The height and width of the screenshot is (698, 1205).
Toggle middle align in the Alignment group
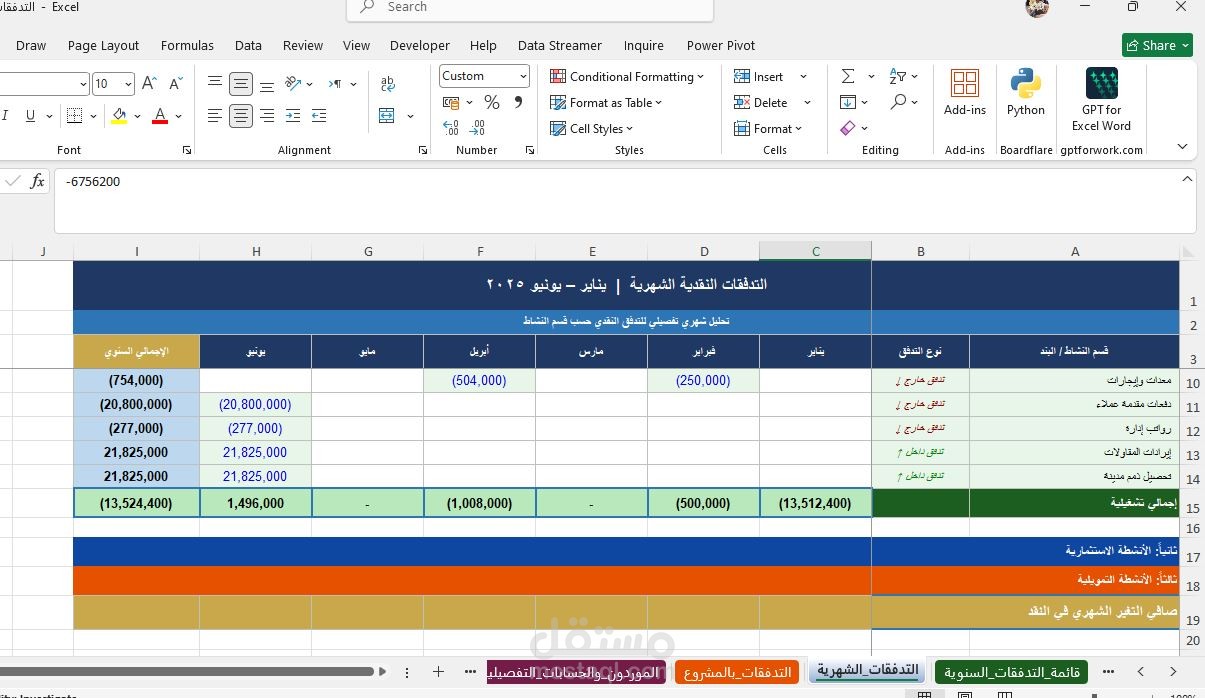pyautogui.click(x=241, y=84)
